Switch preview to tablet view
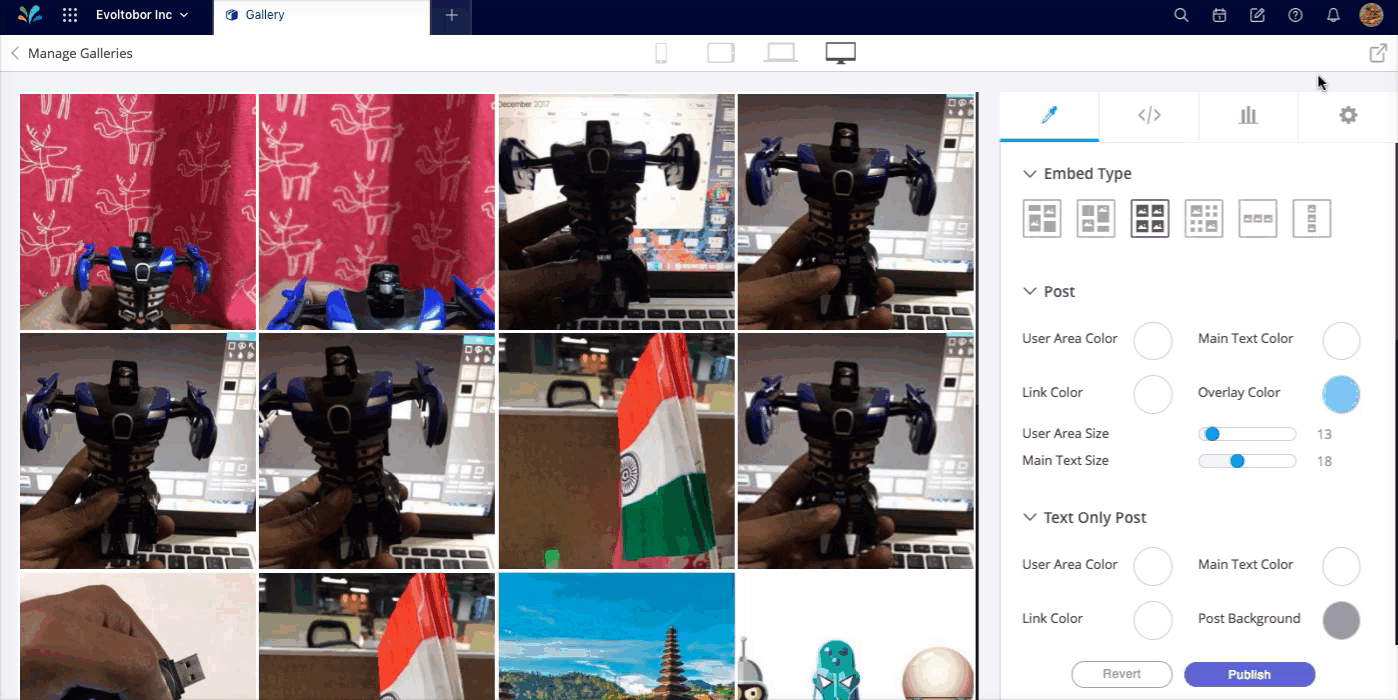The height and width of the screenshot is (700, 1398). click(x=720, y=53)
